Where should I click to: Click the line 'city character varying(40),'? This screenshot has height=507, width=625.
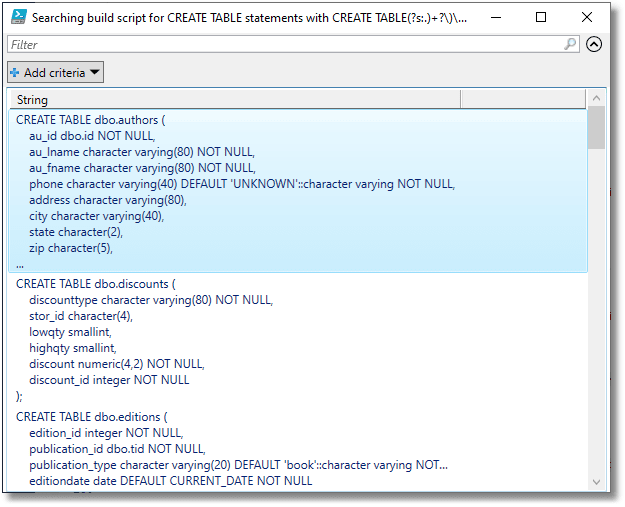click(x=96, y=216)
